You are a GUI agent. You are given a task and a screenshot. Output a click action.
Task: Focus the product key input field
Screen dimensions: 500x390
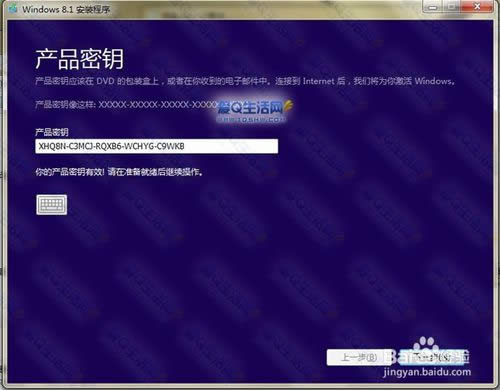click(156, 146)
